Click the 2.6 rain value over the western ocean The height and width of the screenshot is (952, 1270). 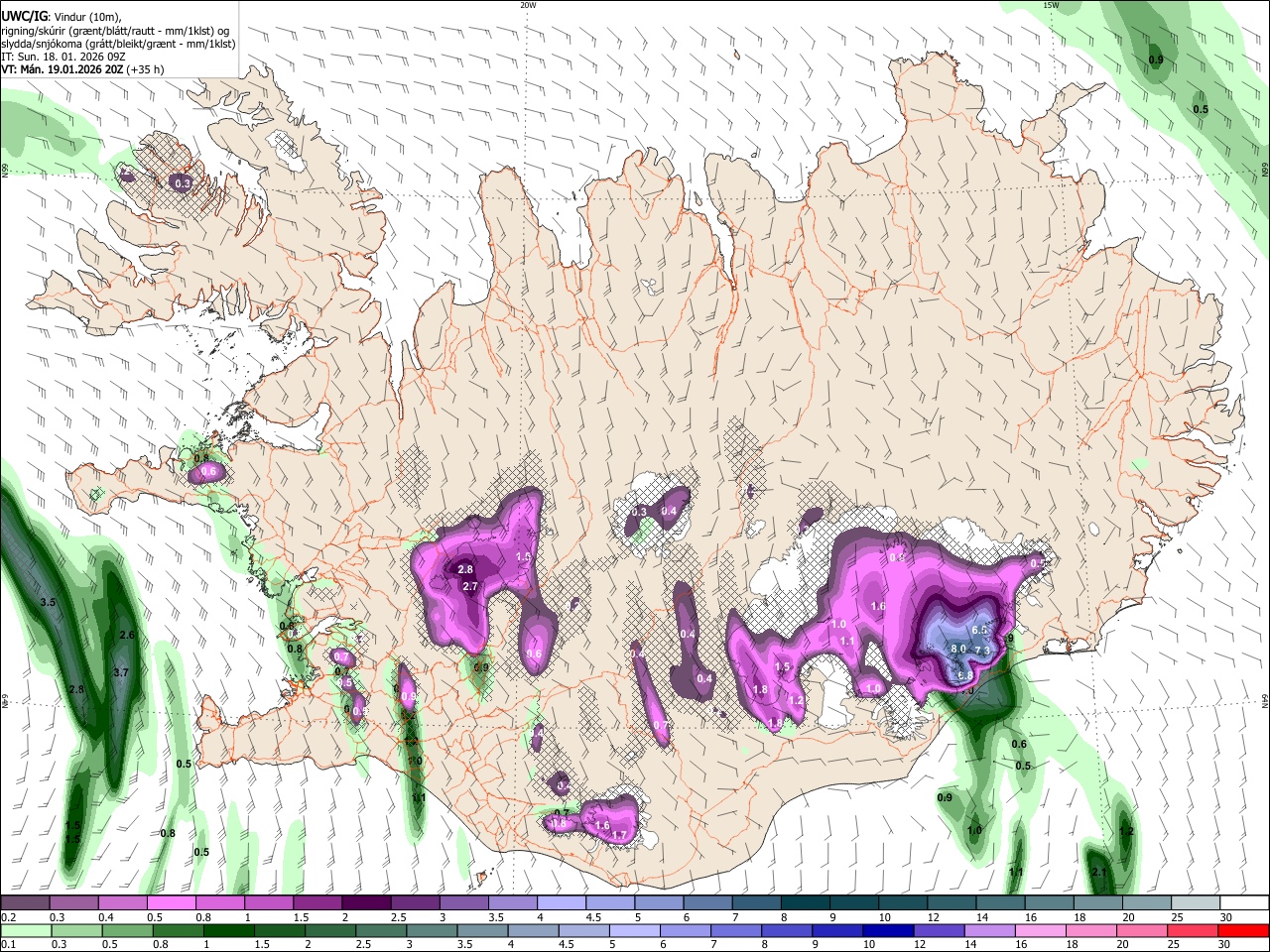126,635
